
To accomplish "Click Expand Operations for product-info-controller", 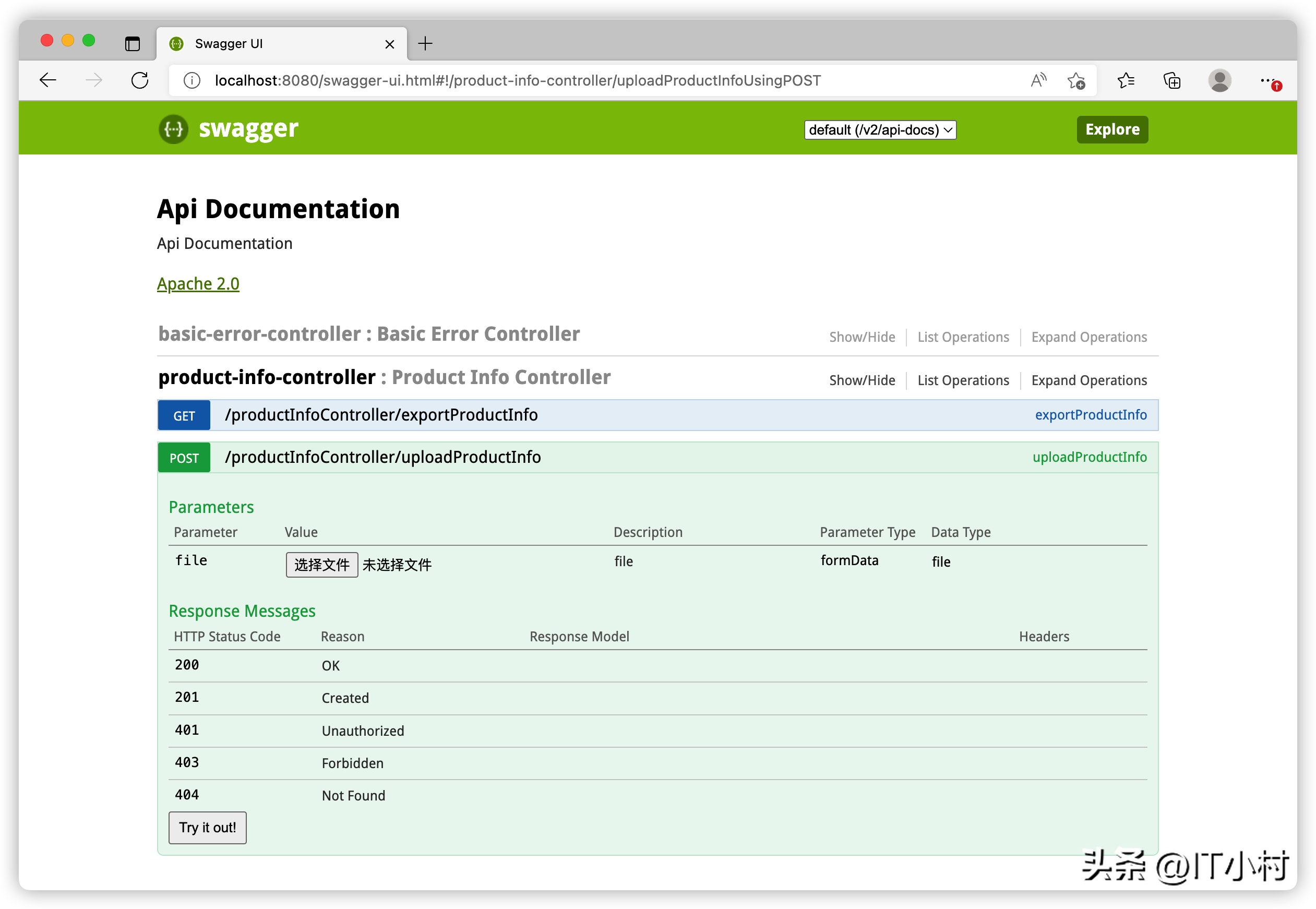I will pos(1089,380).
